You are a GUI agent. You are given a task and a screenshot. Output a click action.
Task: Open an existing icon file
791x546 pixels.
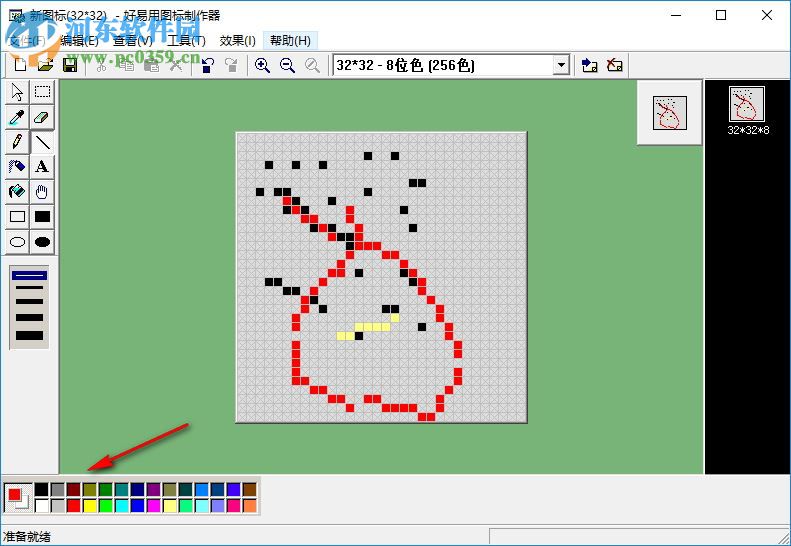coord(45,65)
